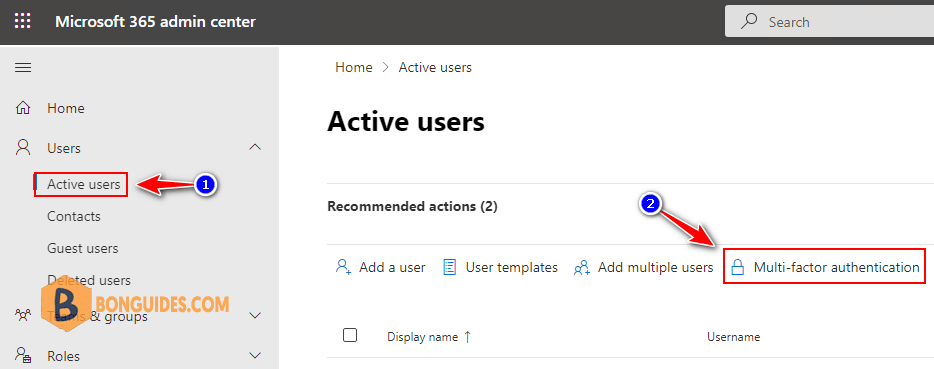Click the User templates document icon
The image size is (934, 369).
[450, 267]
